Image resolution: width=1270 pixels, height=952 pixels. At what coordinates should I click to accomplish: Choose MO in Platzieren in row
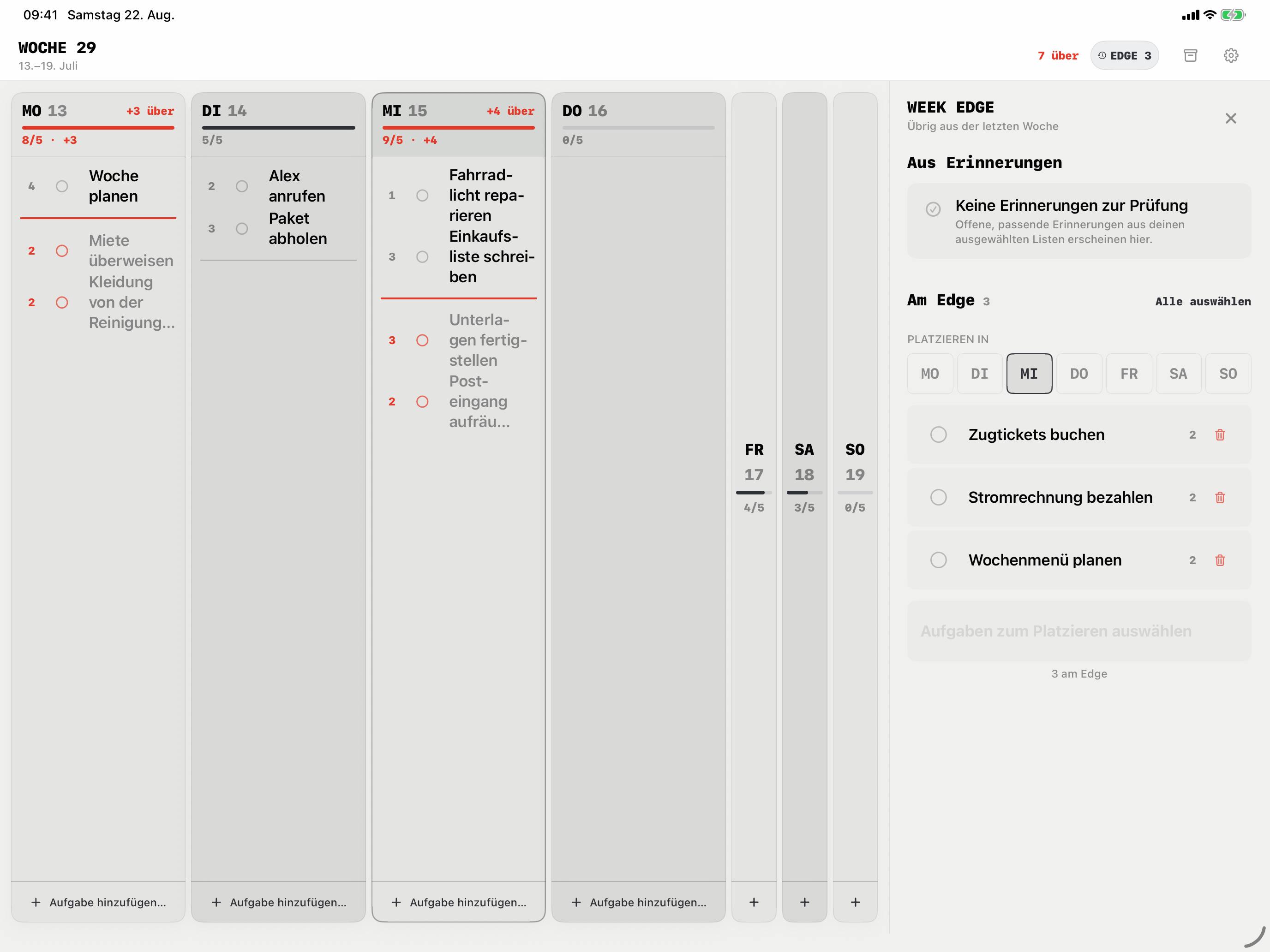[x=929, y=374]
